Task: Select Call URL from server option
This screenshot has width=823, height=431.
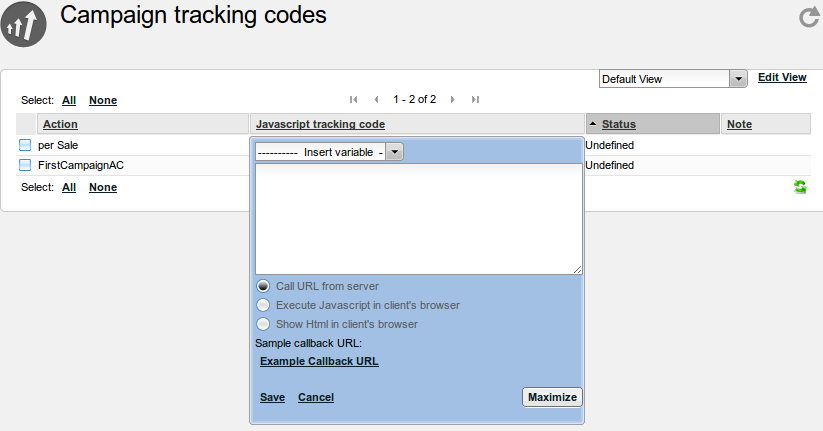Action: pos(264,286)
